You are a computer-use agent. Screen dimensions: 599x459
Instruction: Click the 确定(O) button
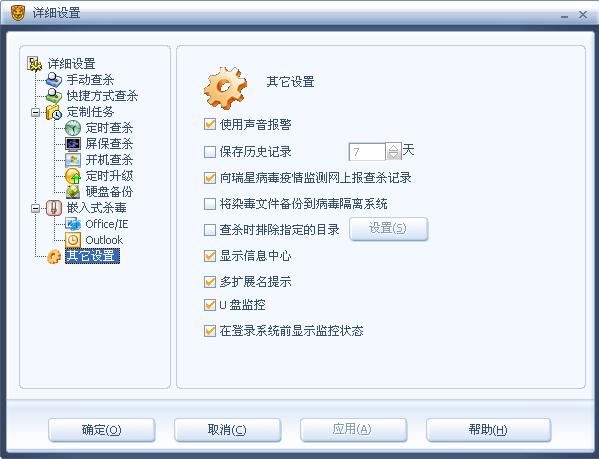[102, 430]
